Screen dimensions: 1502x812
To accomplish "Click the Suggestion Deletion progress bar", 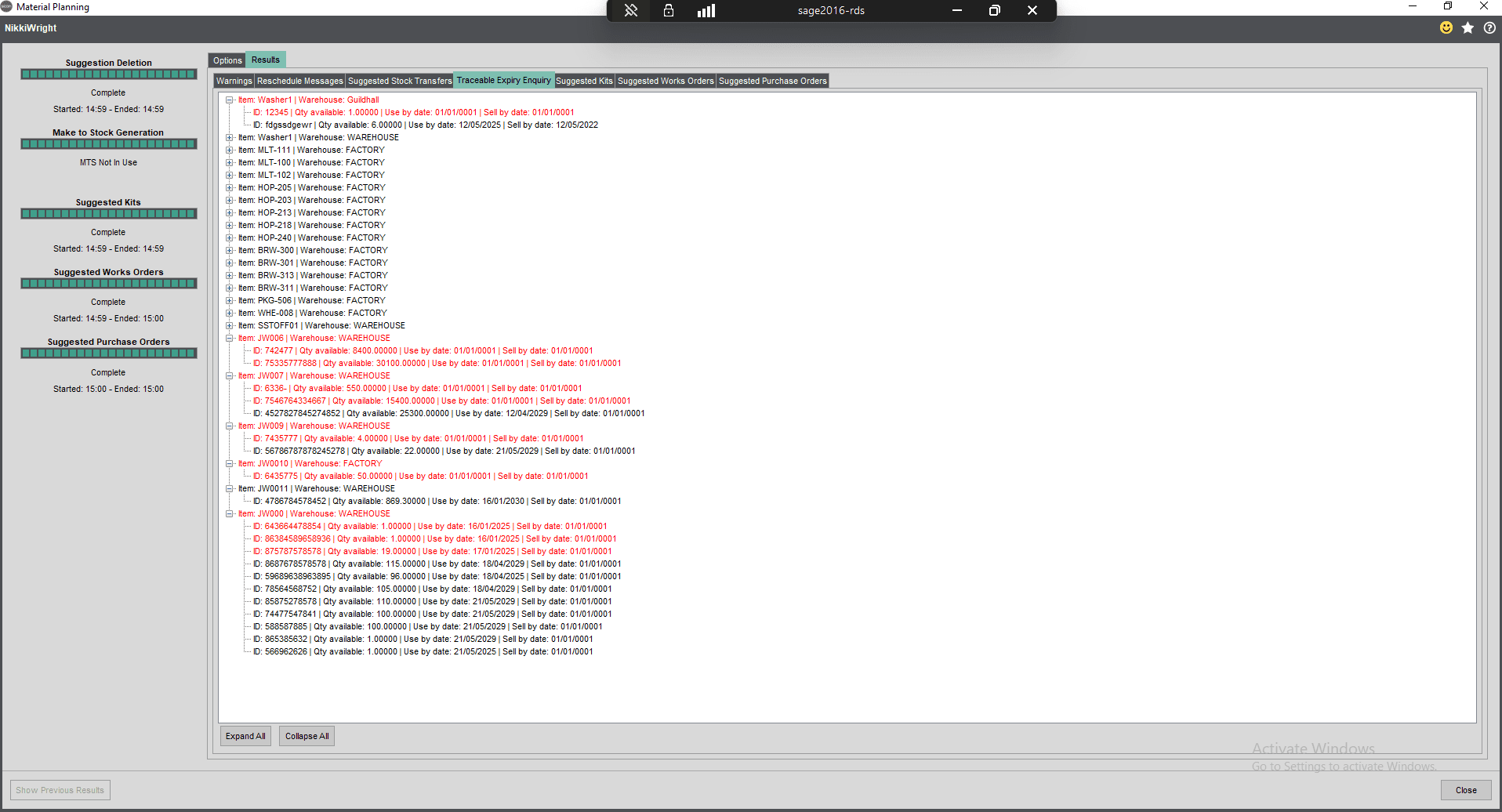I will pos(109,74).
